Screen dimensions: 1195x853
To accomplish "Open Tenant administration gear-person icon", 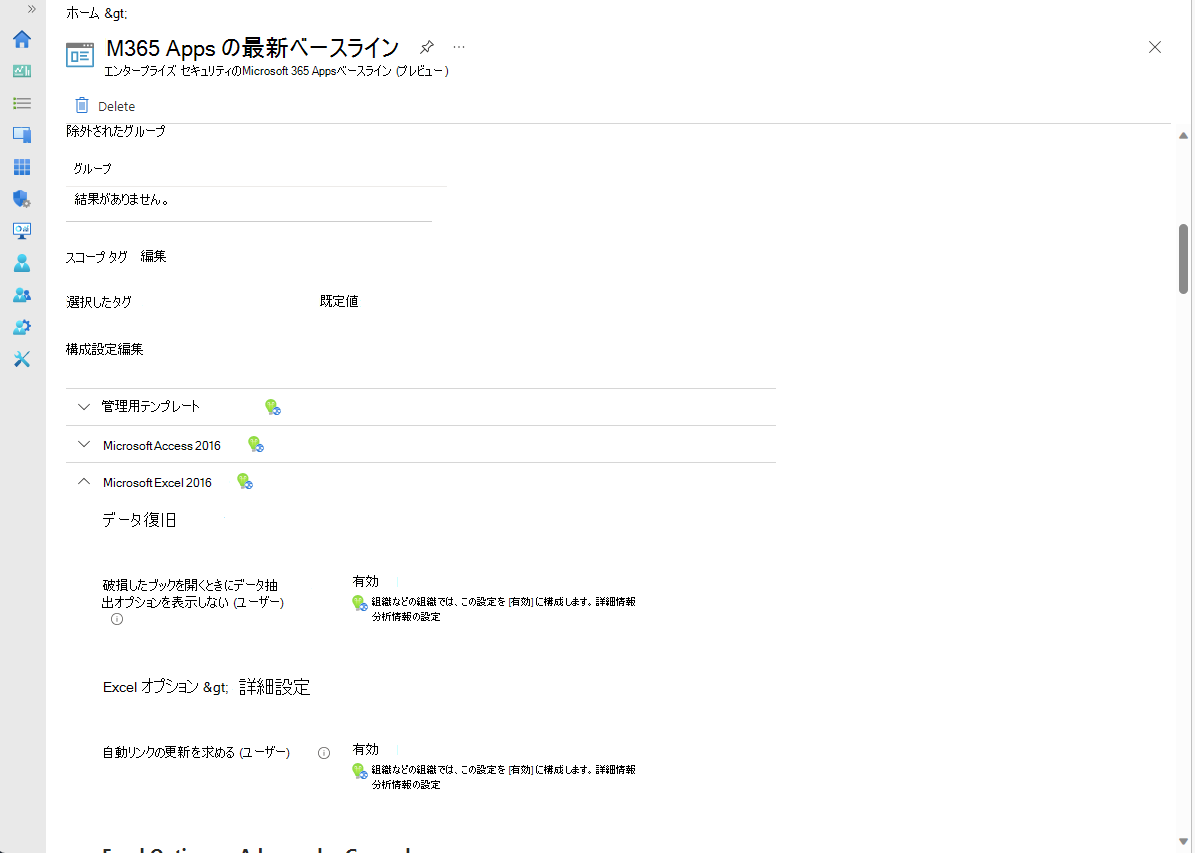I will 22,327.
